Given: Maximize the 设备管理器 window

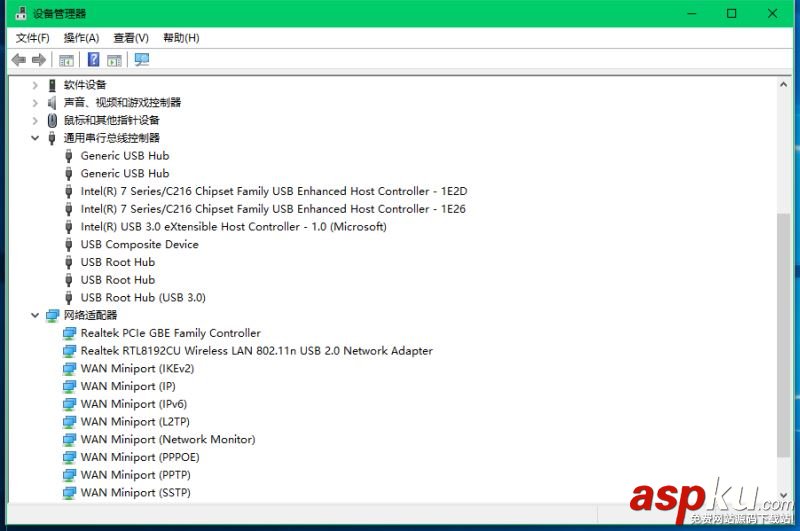Looking at the screenshot, I should tap(732, 13).
